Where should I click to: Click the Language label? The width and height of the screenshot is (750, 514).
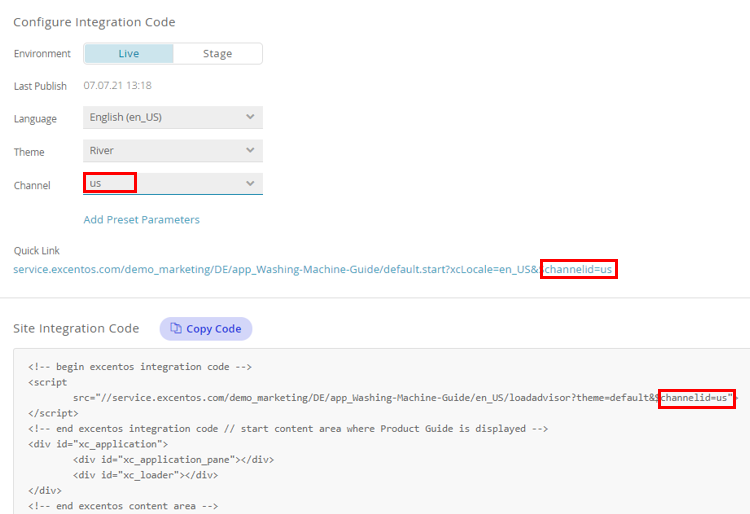coord(35,119)
